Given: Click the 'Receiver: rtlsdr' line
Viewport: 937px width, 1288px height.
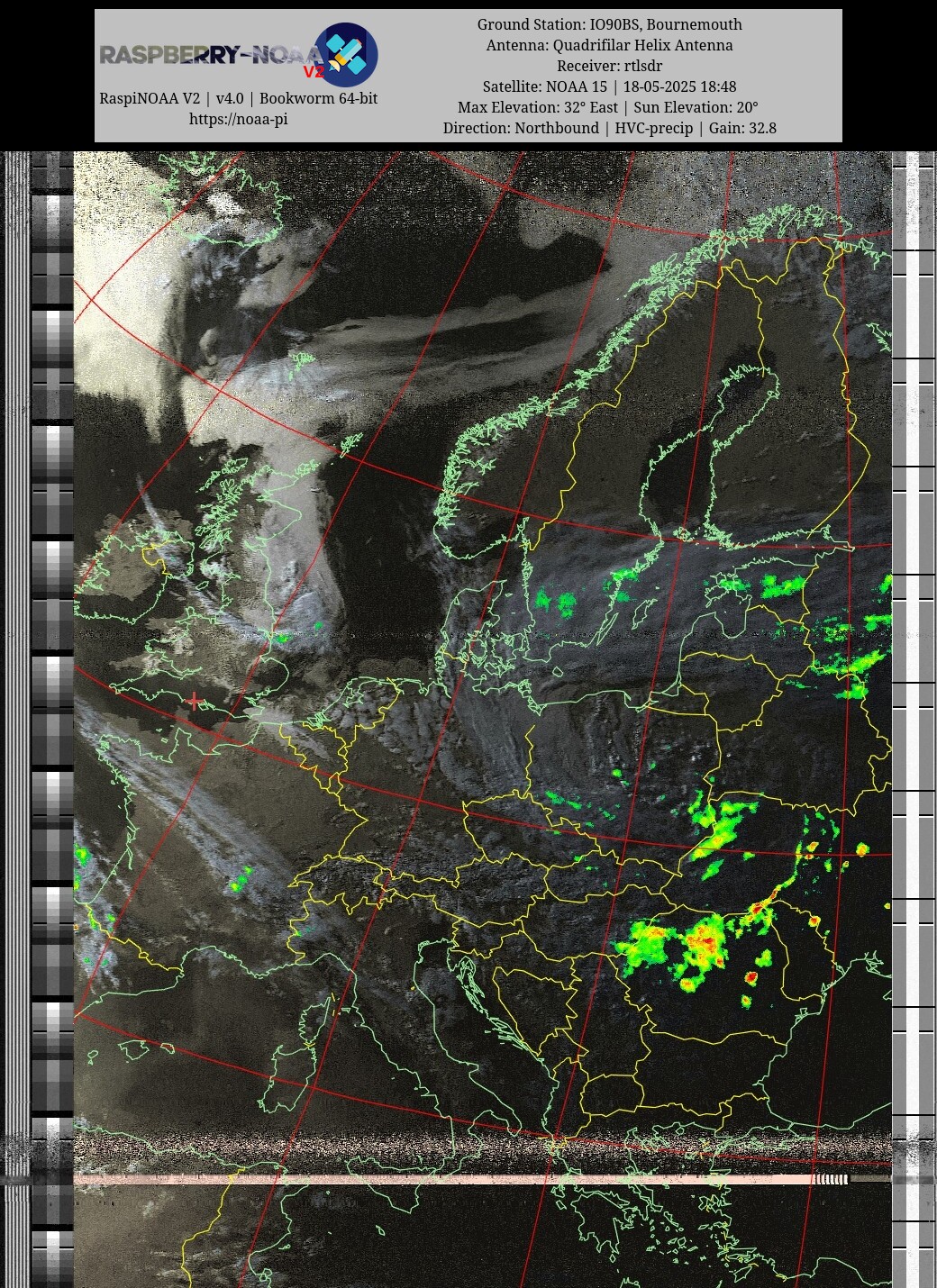Looking at the screenshot, I should (x=610, y=66).
